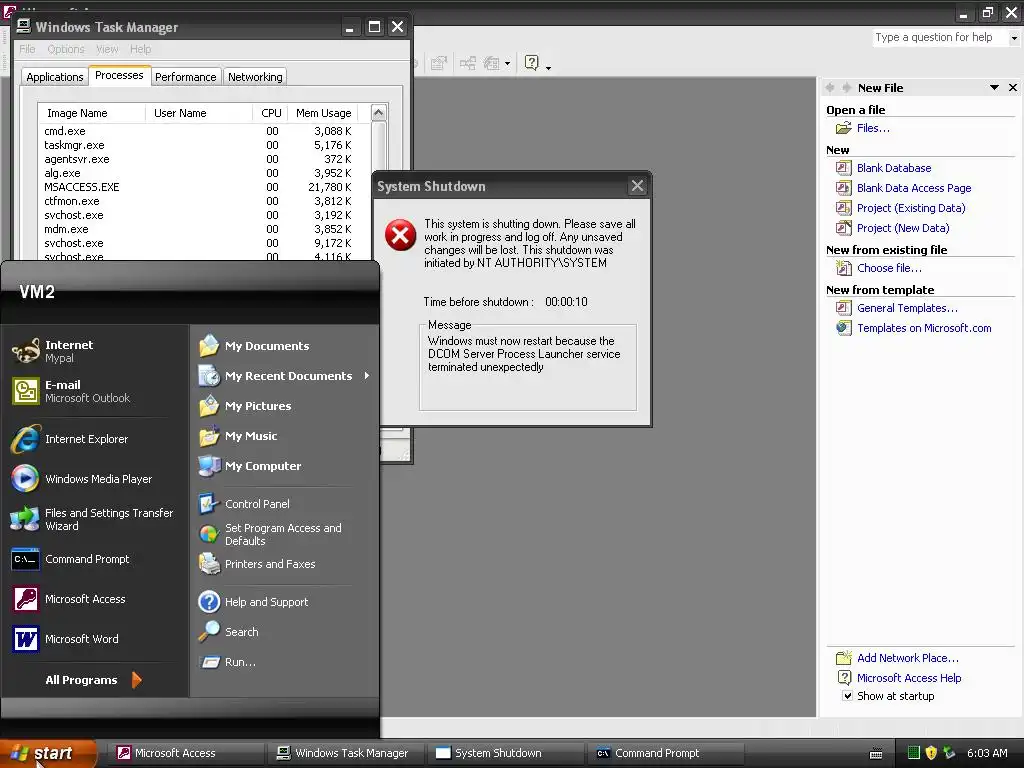
Task: Click Project (New Data) link
Action: (903, 228)
